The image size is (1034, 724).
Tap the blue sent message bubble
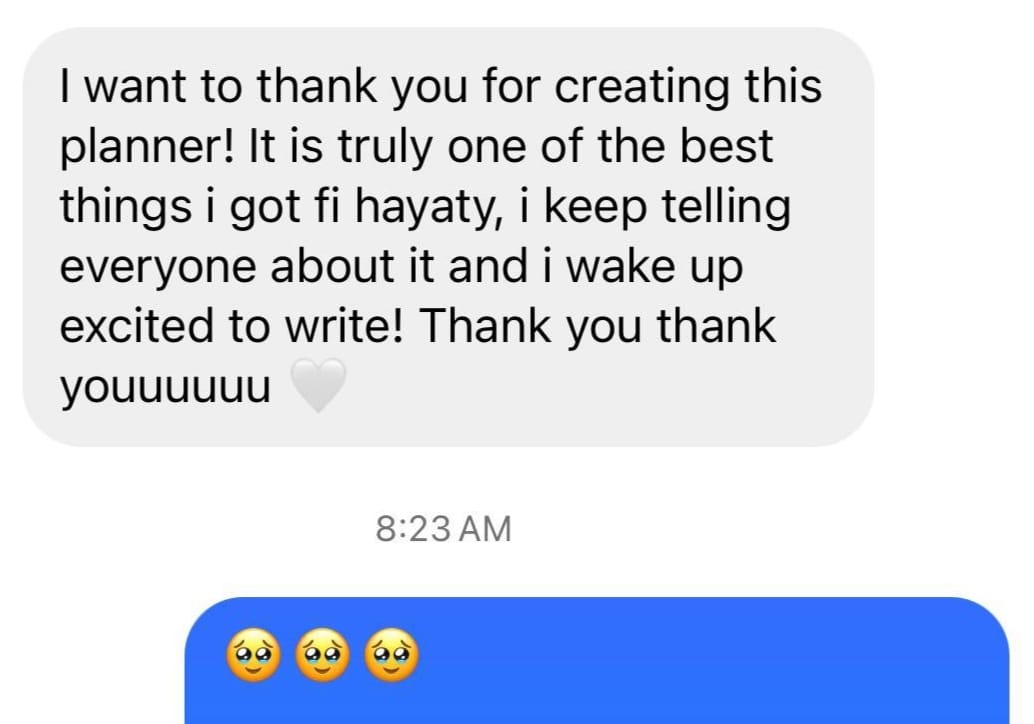(597, 661)
